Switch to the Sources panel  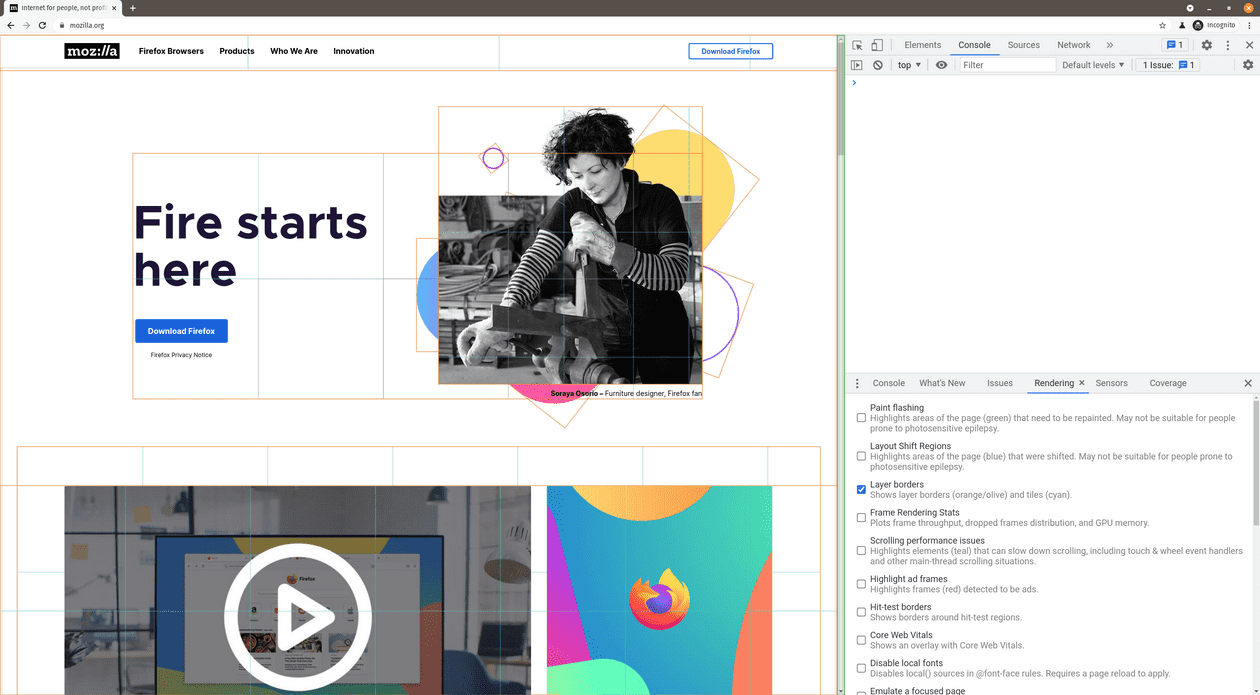[x=1023, y=45]
